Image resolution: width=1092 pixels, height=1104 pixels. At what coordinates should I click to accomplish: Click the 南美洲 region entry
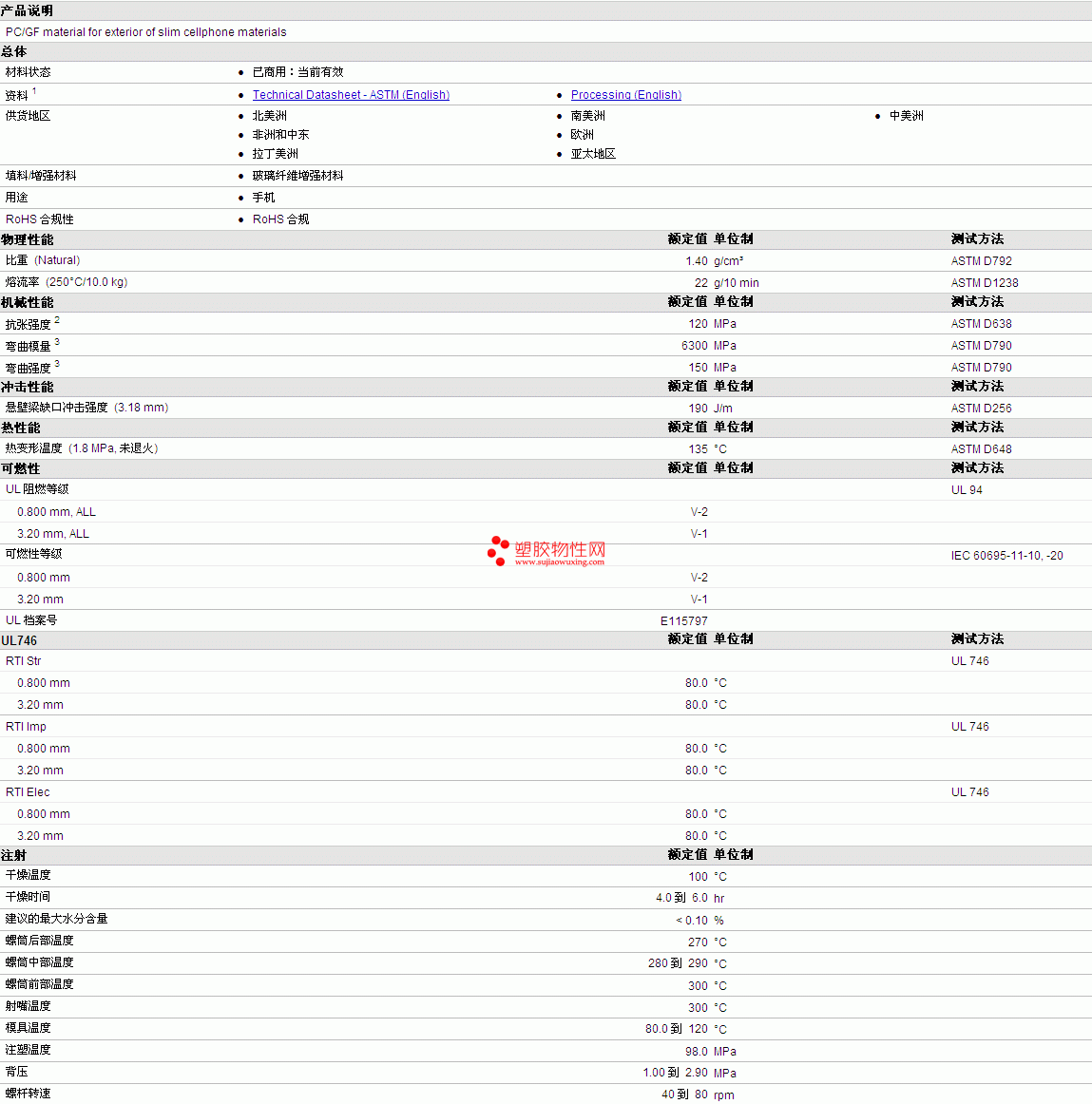coord(588,116)
